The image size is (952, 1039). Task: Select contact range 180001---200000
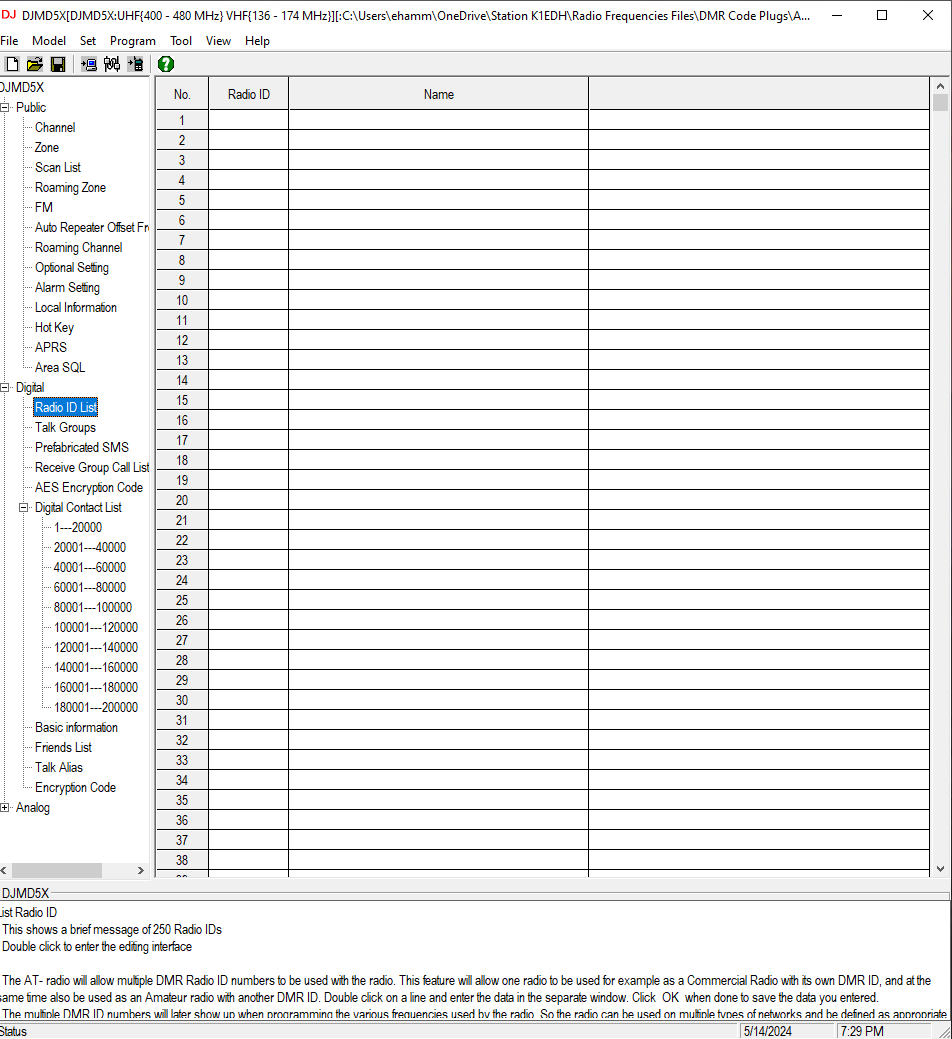tap(95, 708)
